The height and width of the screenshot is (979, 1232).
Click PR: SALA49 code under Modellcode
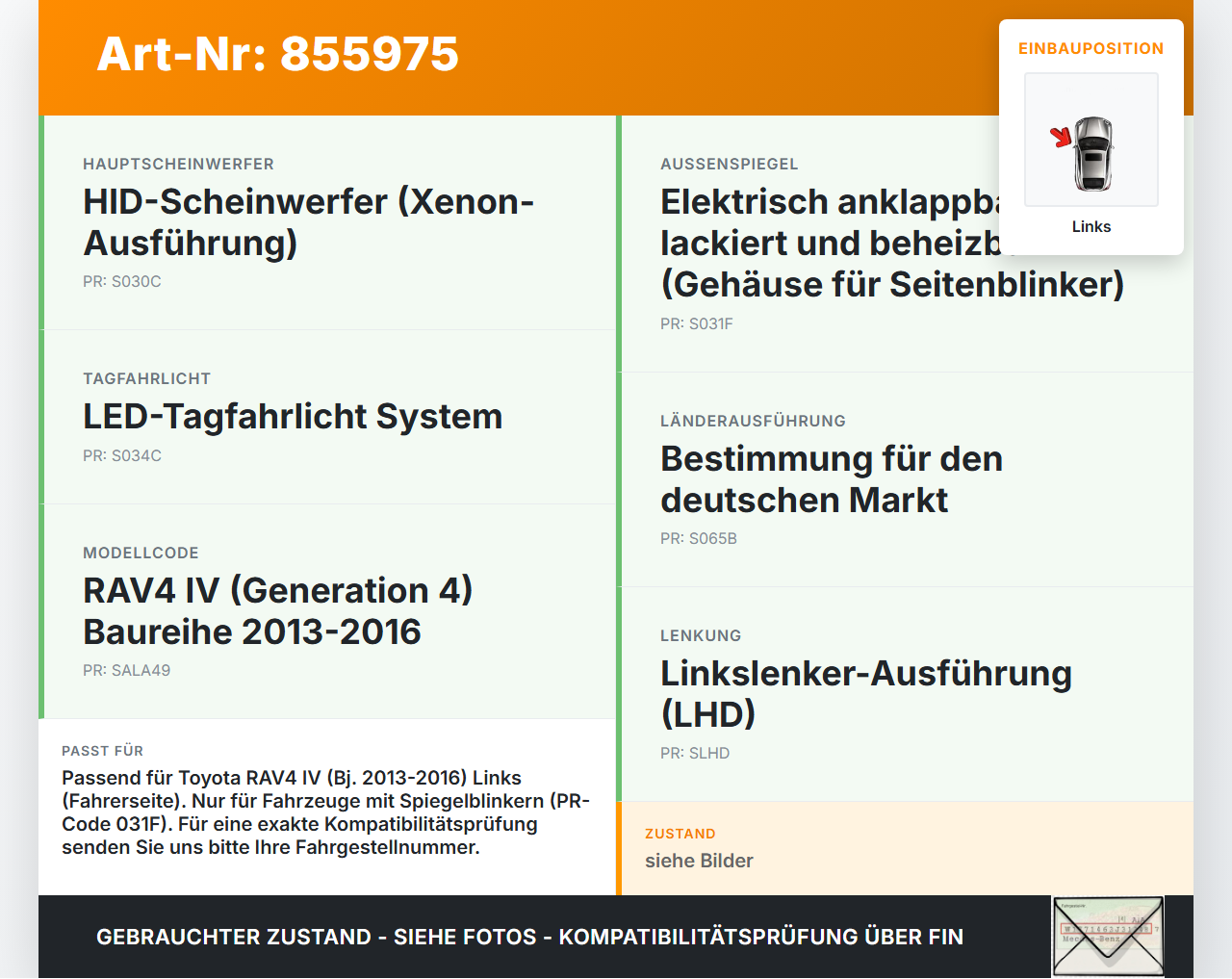(x=126, y=670)
